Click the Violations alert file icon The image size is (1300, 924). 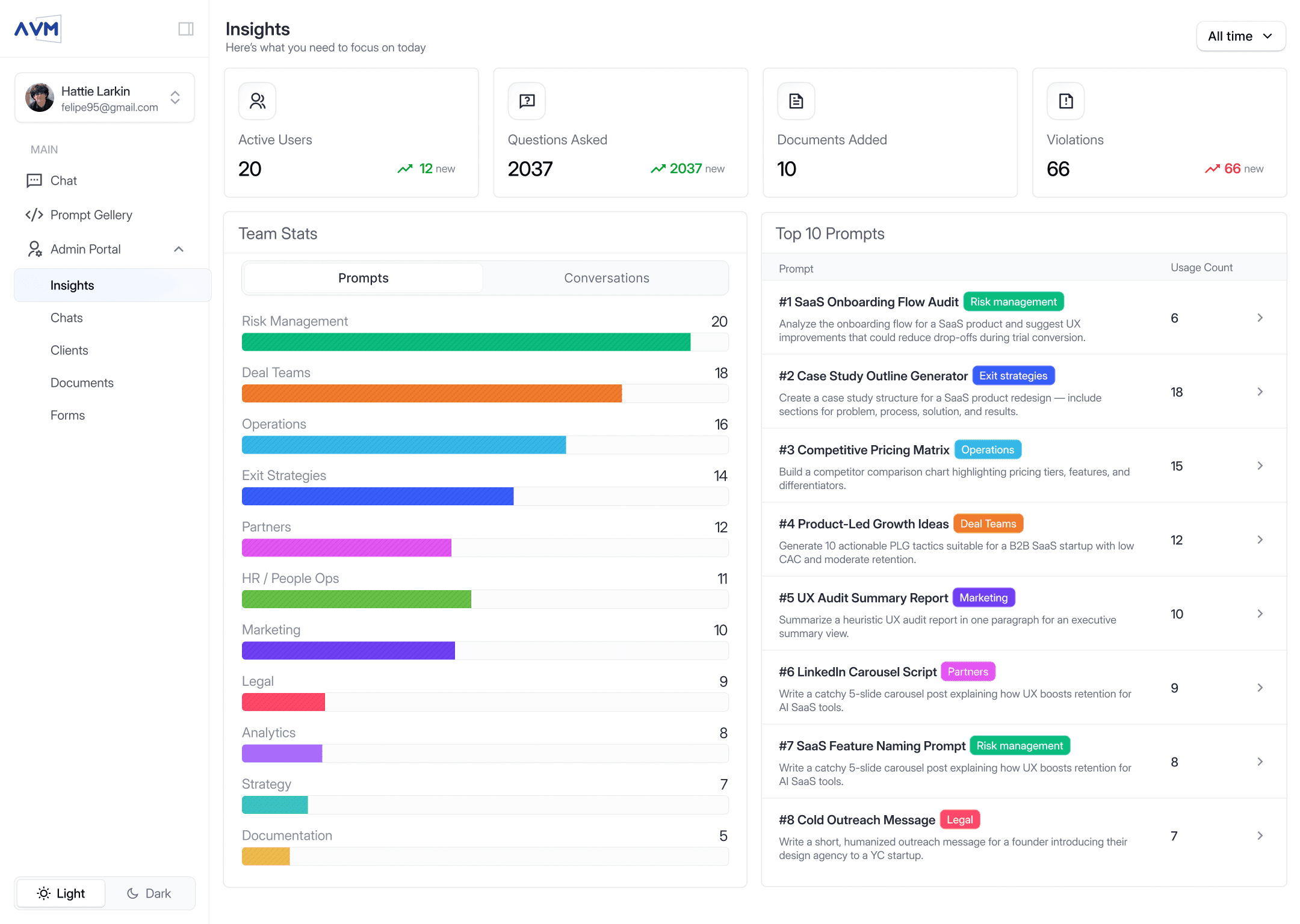click(x=1065, y=101)
